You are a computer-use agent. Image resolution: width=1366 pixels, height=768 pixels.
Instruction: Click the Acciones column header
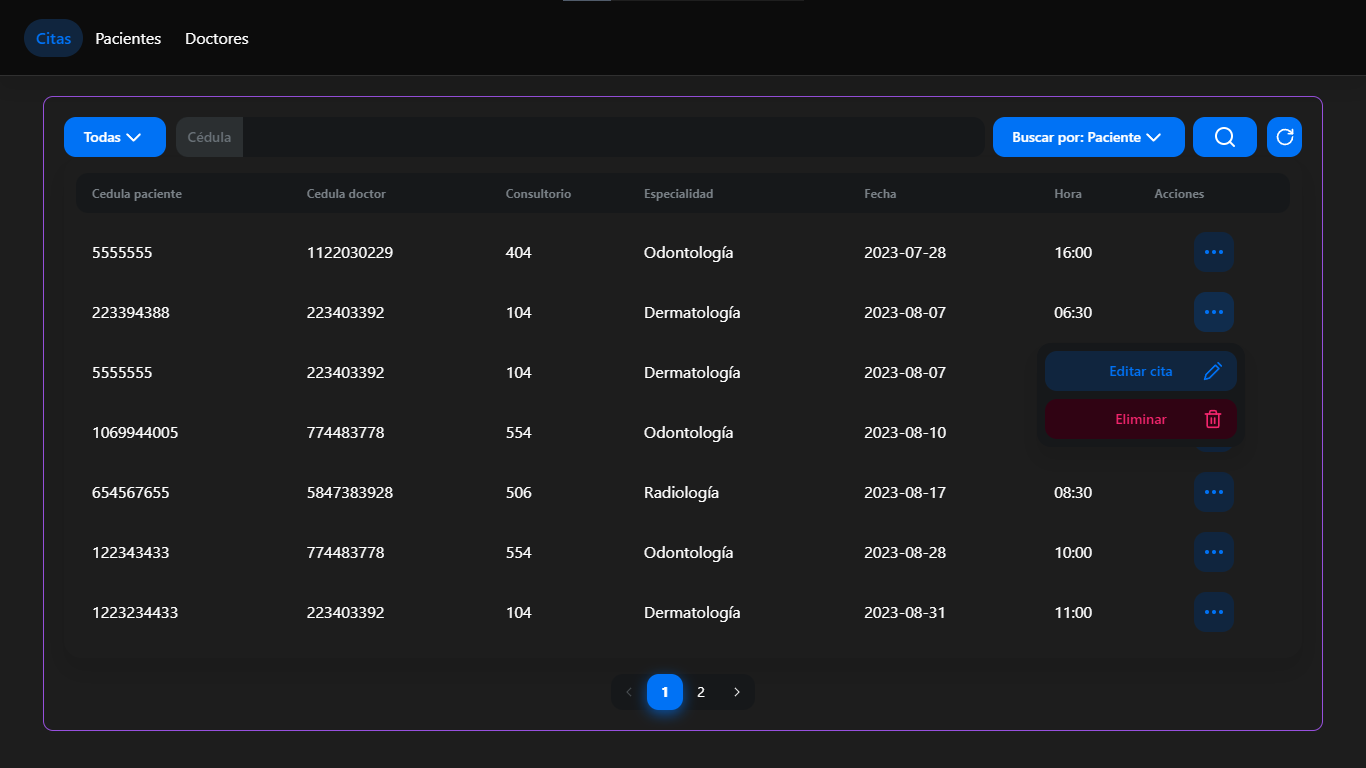click(1179, 194)
